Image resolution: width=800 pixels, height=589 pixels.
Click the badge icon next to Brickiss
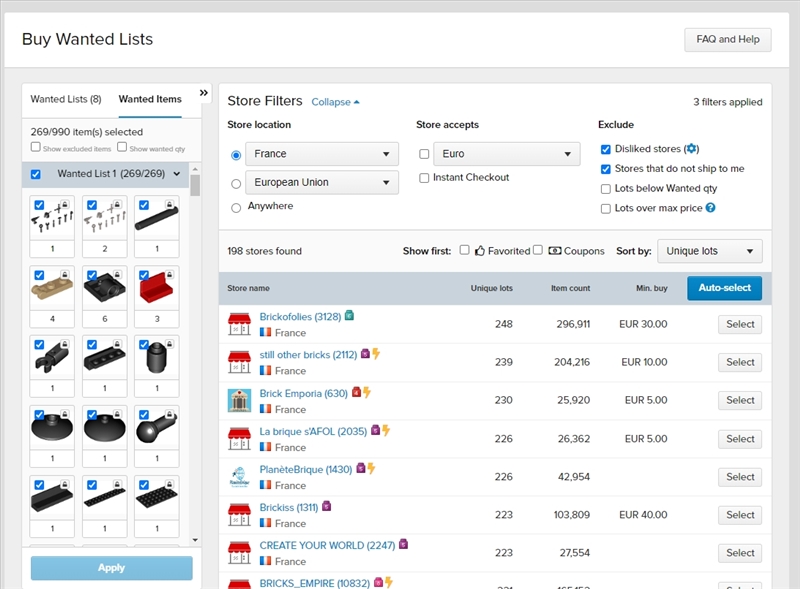[326, 507]
